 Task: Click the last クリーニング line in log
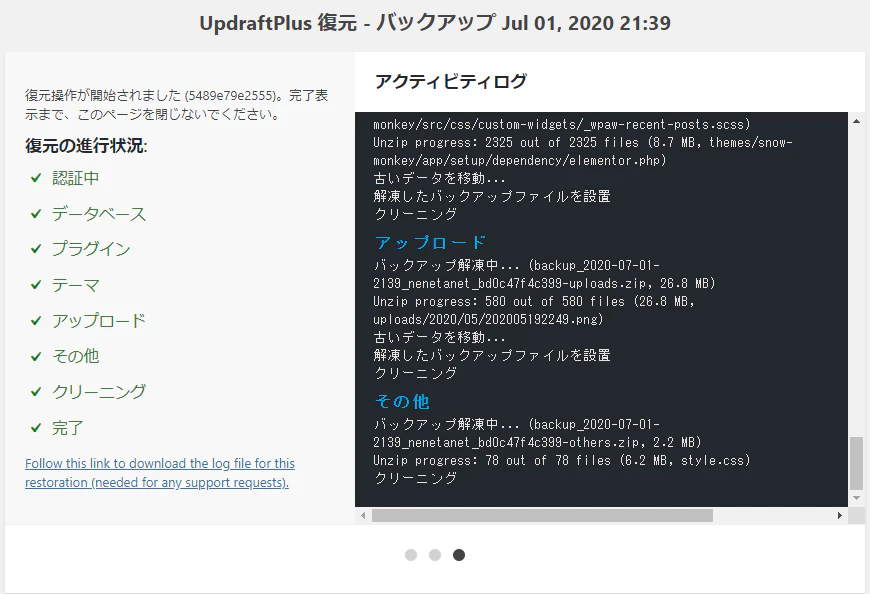tap(416, 478)
